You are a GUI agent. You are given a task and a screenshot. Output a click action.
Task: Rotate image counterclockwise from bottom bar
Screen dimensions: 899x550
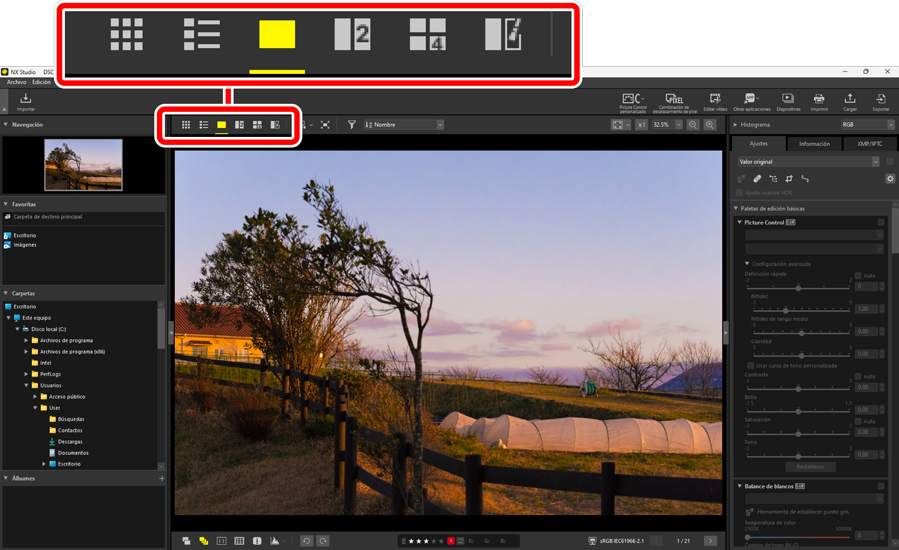coord(307,541)
